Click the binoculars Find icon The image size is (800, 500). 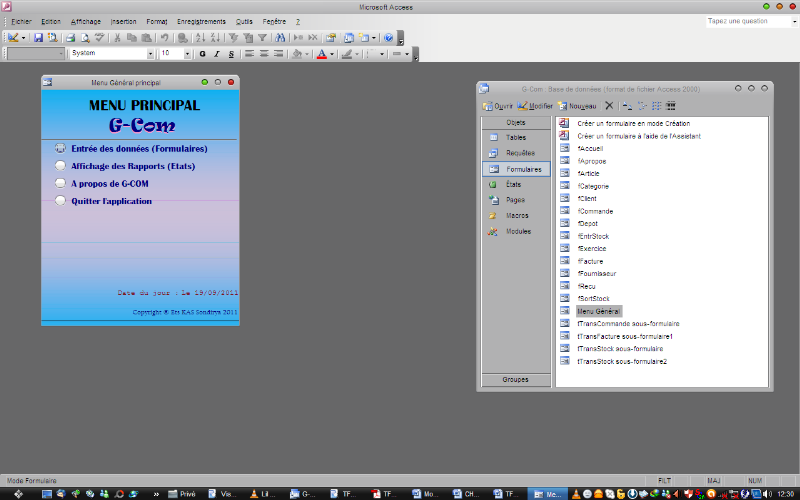point(281,38)
